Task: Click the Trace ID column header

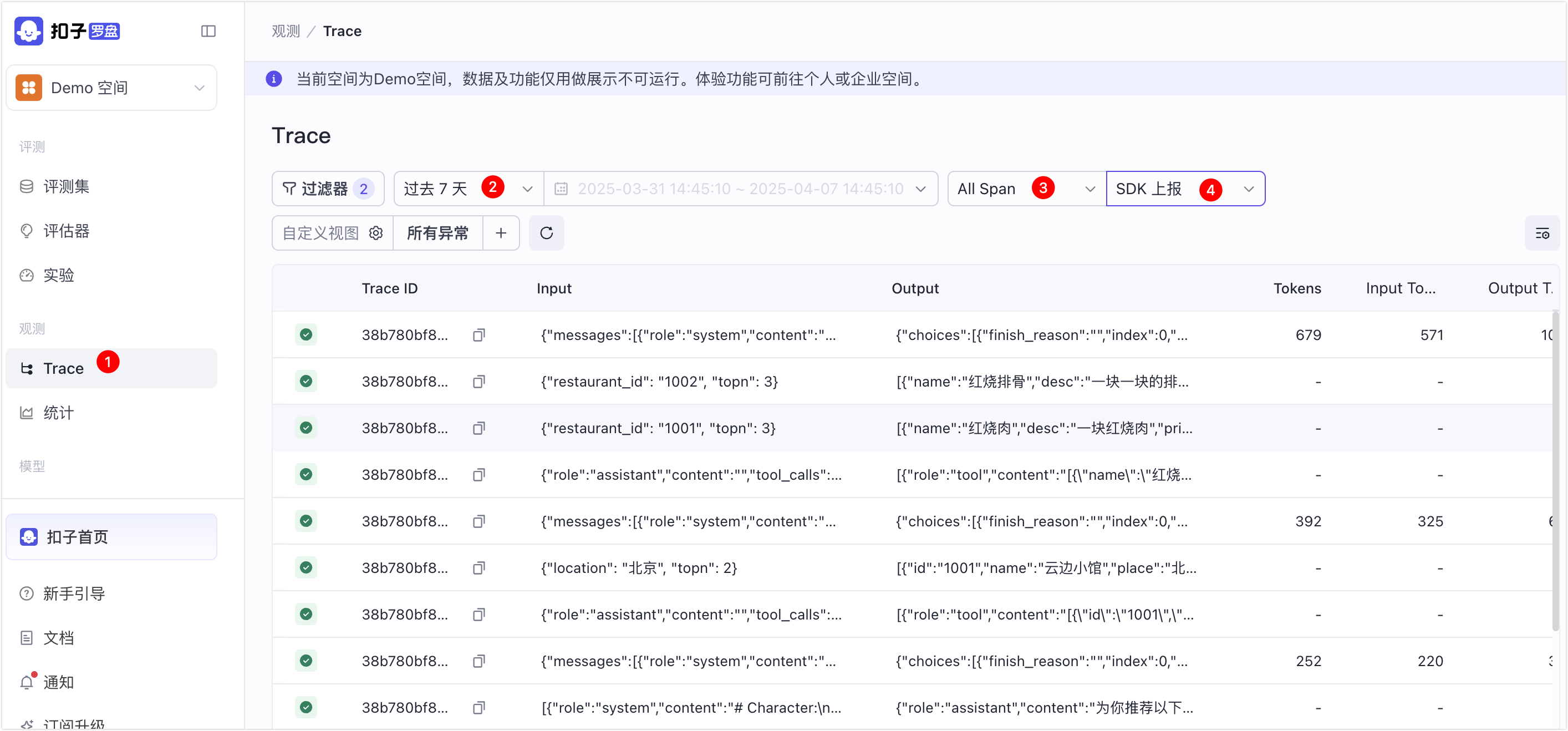Action: (390, 288)
